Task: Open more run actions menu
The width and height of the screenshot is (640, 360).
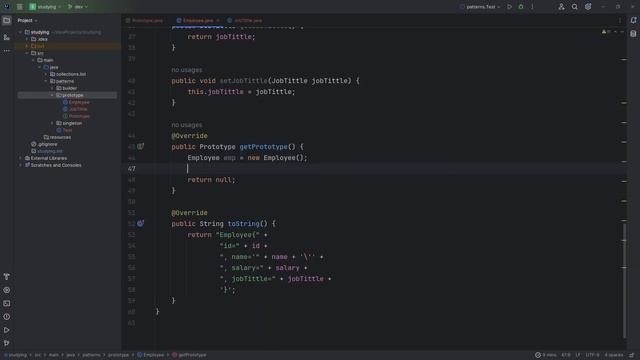Action: click(532, 7)
